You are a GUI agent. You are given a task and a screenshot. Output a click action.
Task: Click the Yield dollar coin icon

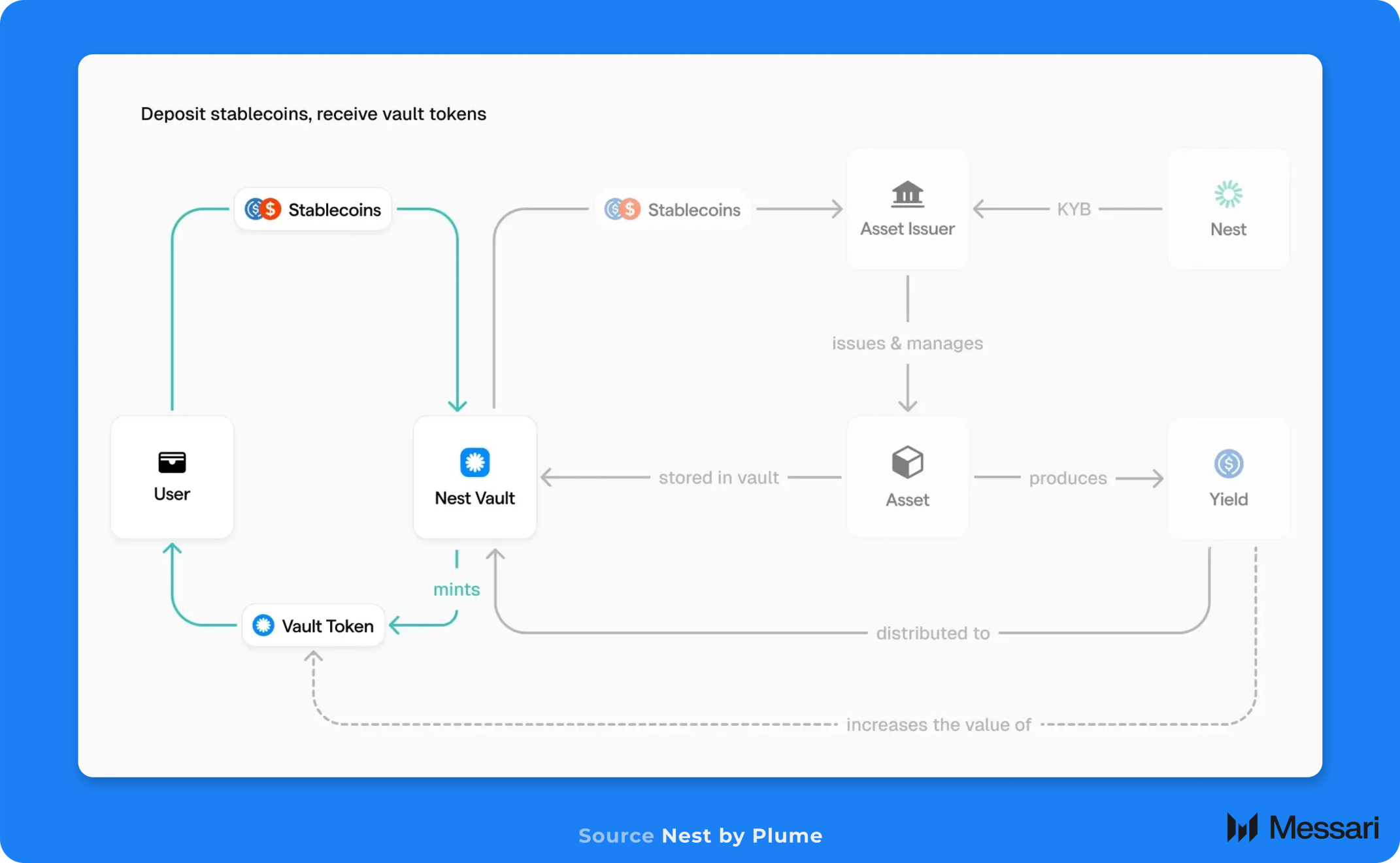pos(1228,464)
